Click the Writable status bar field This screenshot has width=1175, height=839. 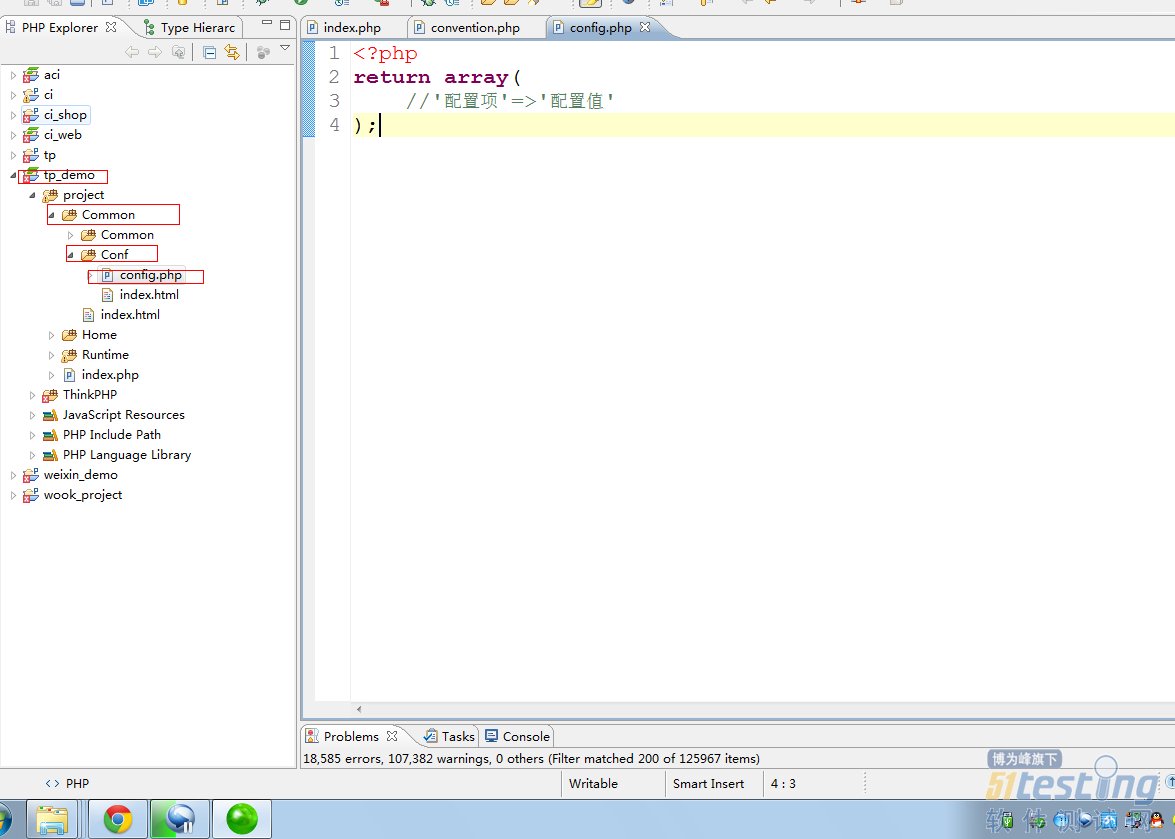(593, 784)
